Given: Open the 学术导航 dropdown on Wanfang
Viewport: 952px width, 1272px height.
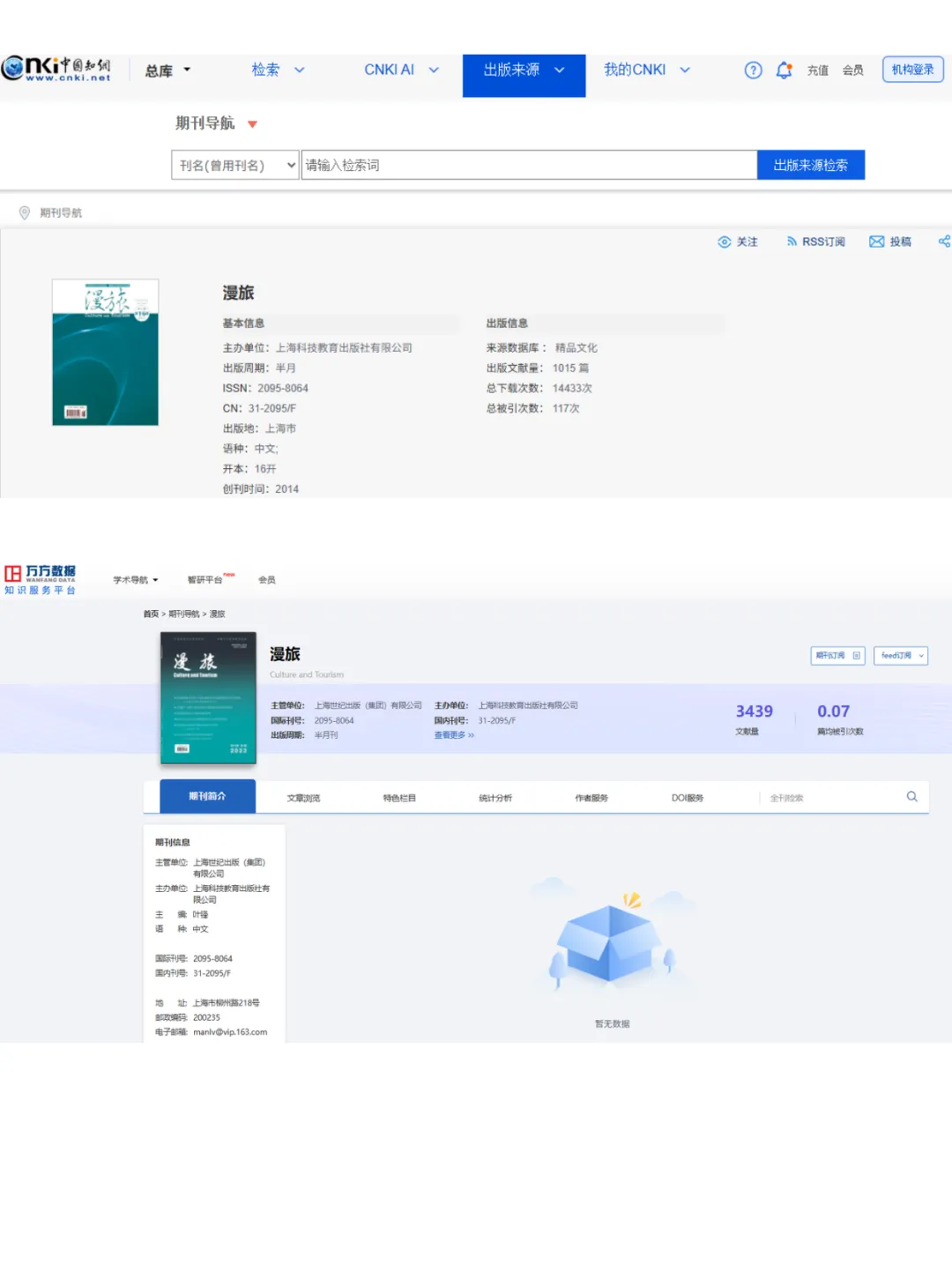Looking at the screenshot, I should pyautogui.click(x=136, y=580).
